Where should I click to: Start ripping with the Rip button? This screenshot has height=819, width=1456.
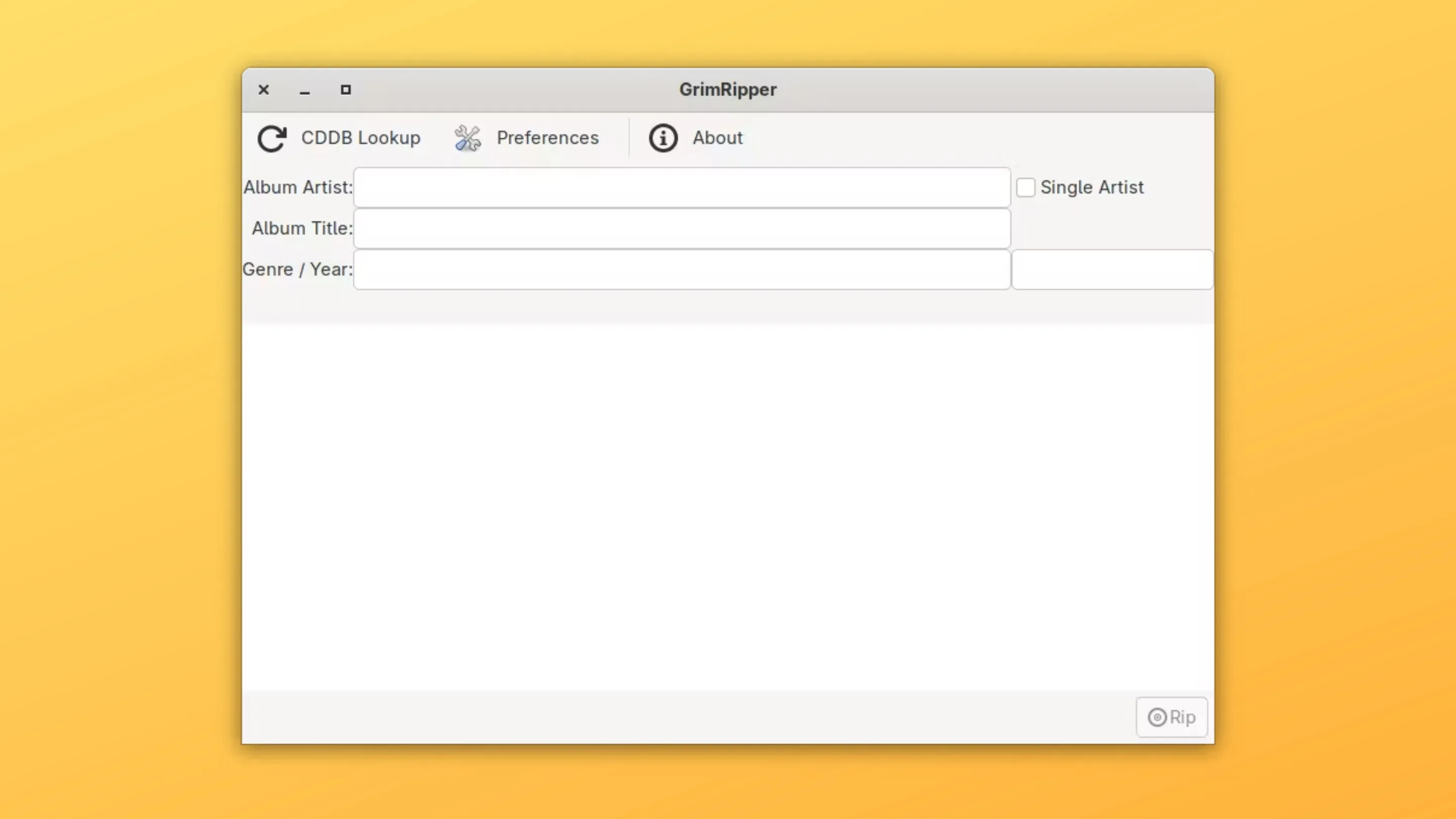pos(1171,717)
